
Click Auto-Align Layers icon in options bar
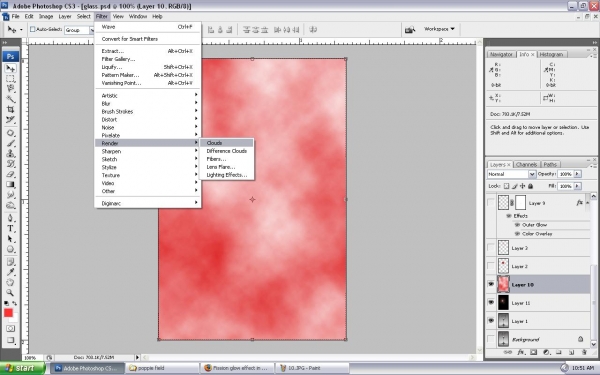click(313, 29)
